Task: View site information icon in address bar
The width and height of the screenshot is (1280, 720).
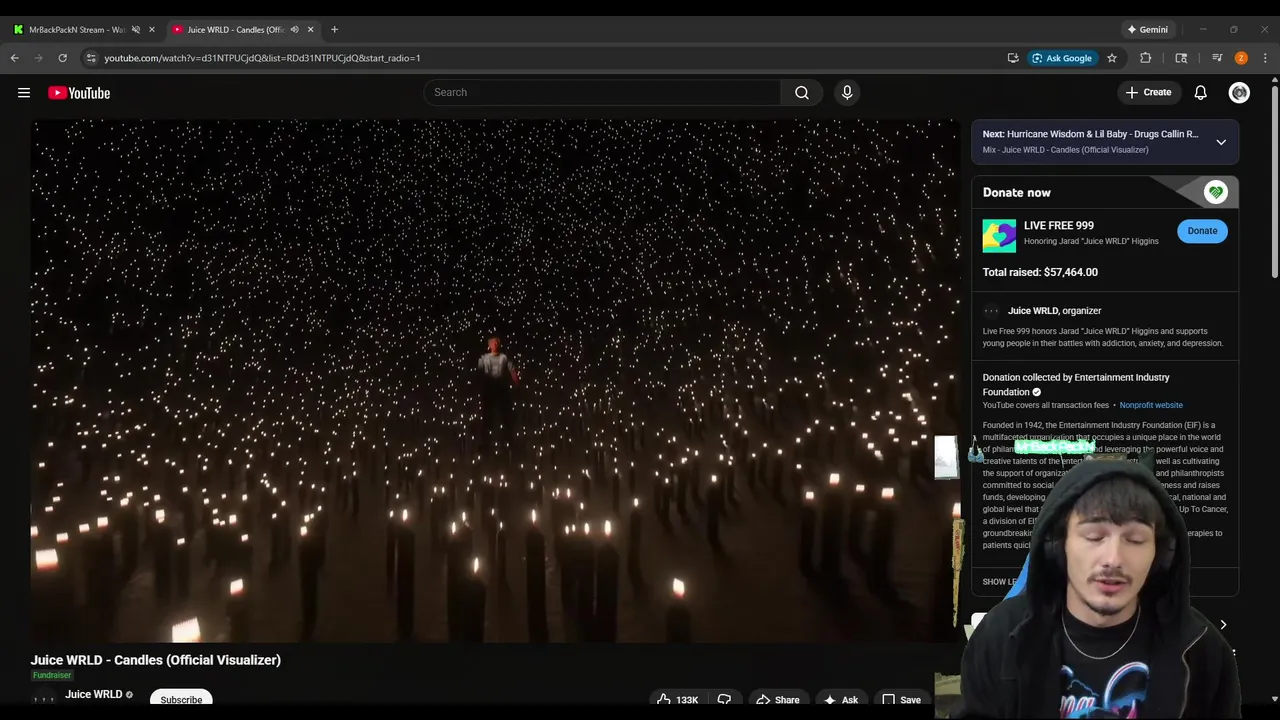Action: (x=91, y=58)
